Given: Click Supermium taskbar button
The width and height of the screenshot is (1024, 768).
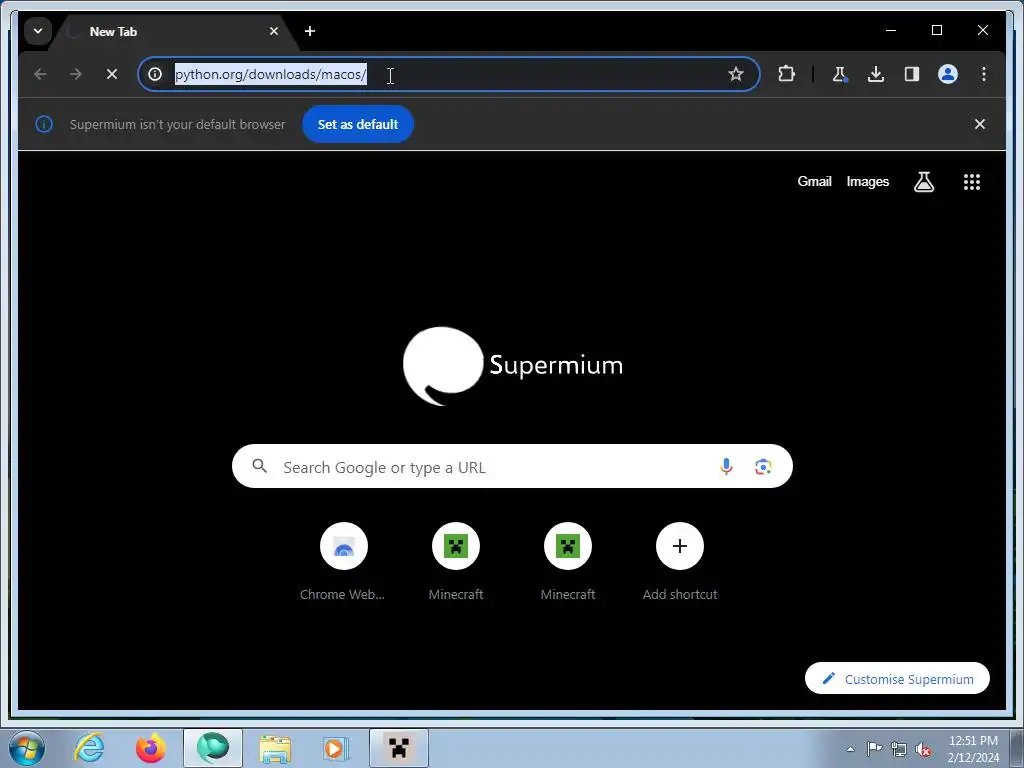Looking at the screenshot, I should tap(213, 748).
